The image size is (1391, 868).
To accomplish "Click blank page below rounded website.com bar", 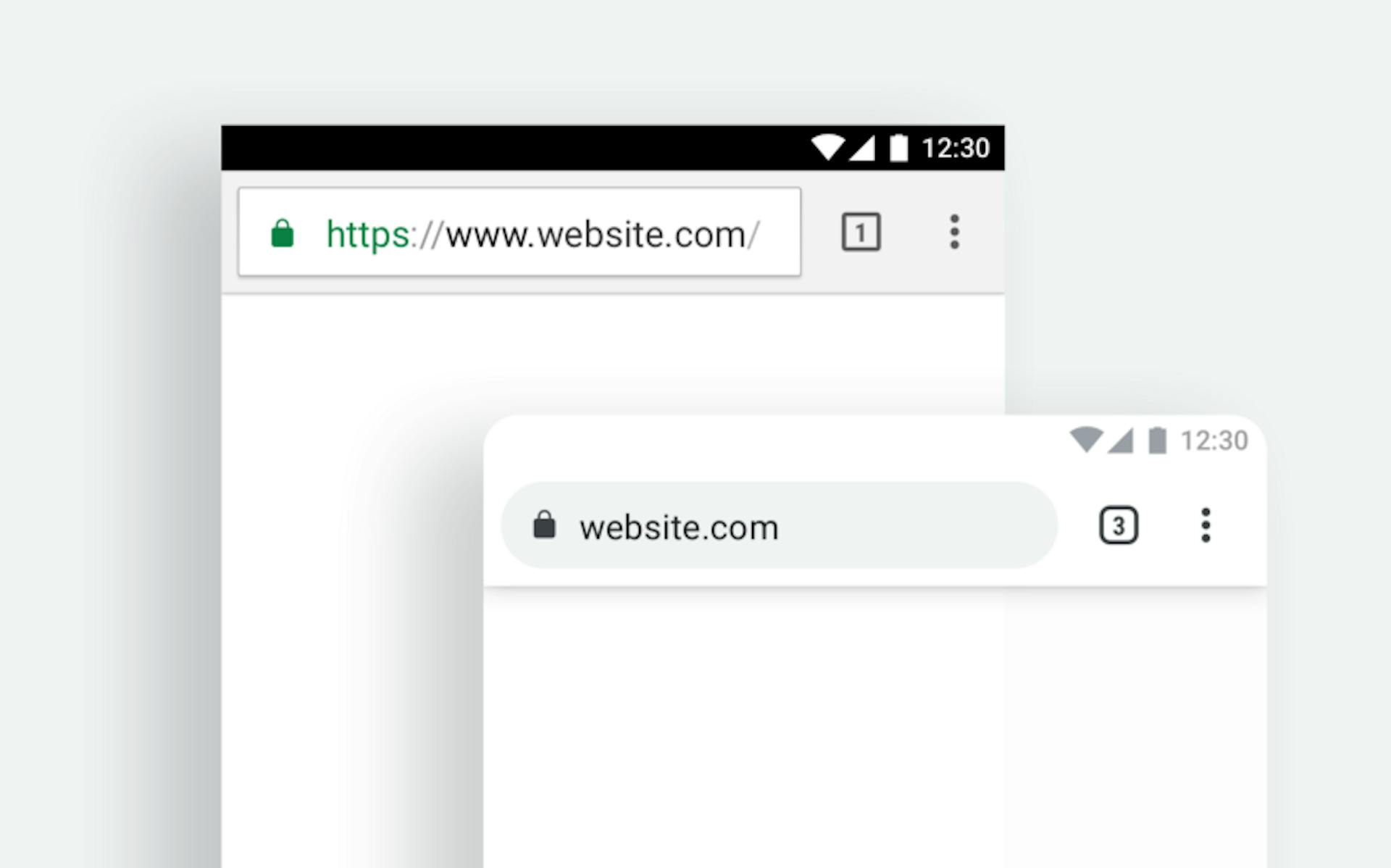I will click(x=875, y=725).
